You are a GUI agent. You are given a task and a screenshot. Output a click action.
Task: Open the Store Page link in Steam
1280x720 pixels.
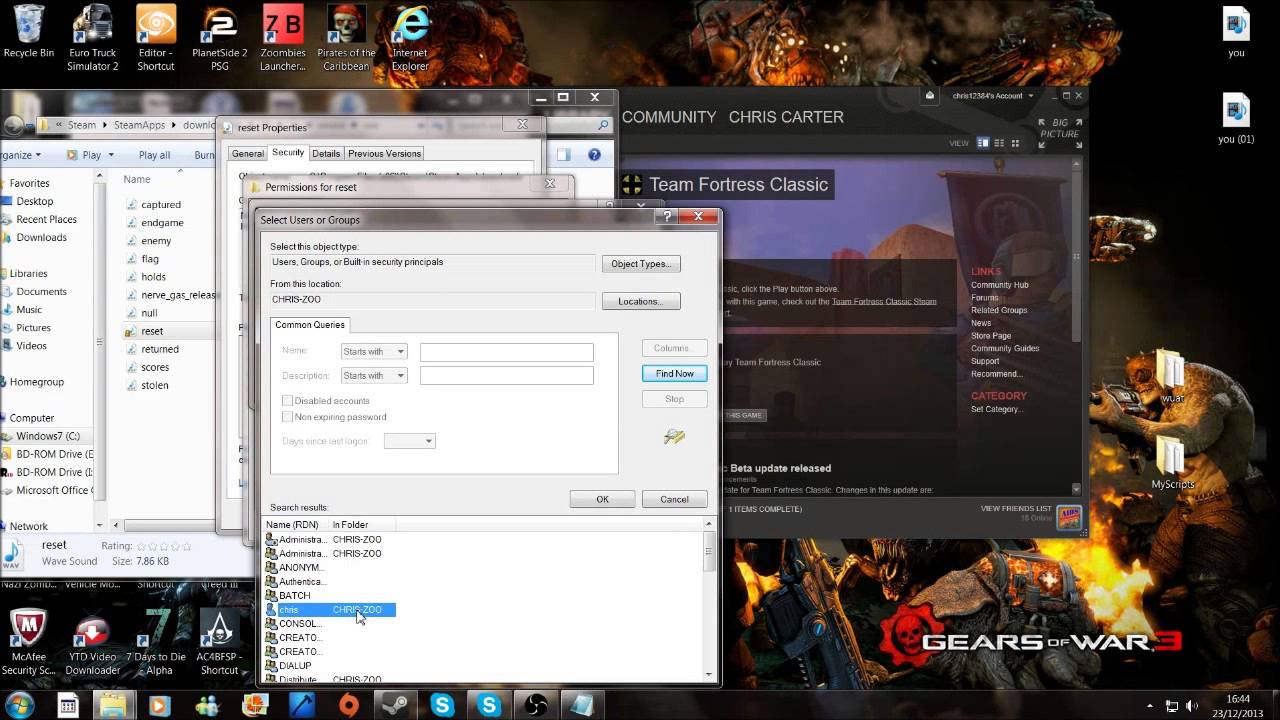point(990,336)
